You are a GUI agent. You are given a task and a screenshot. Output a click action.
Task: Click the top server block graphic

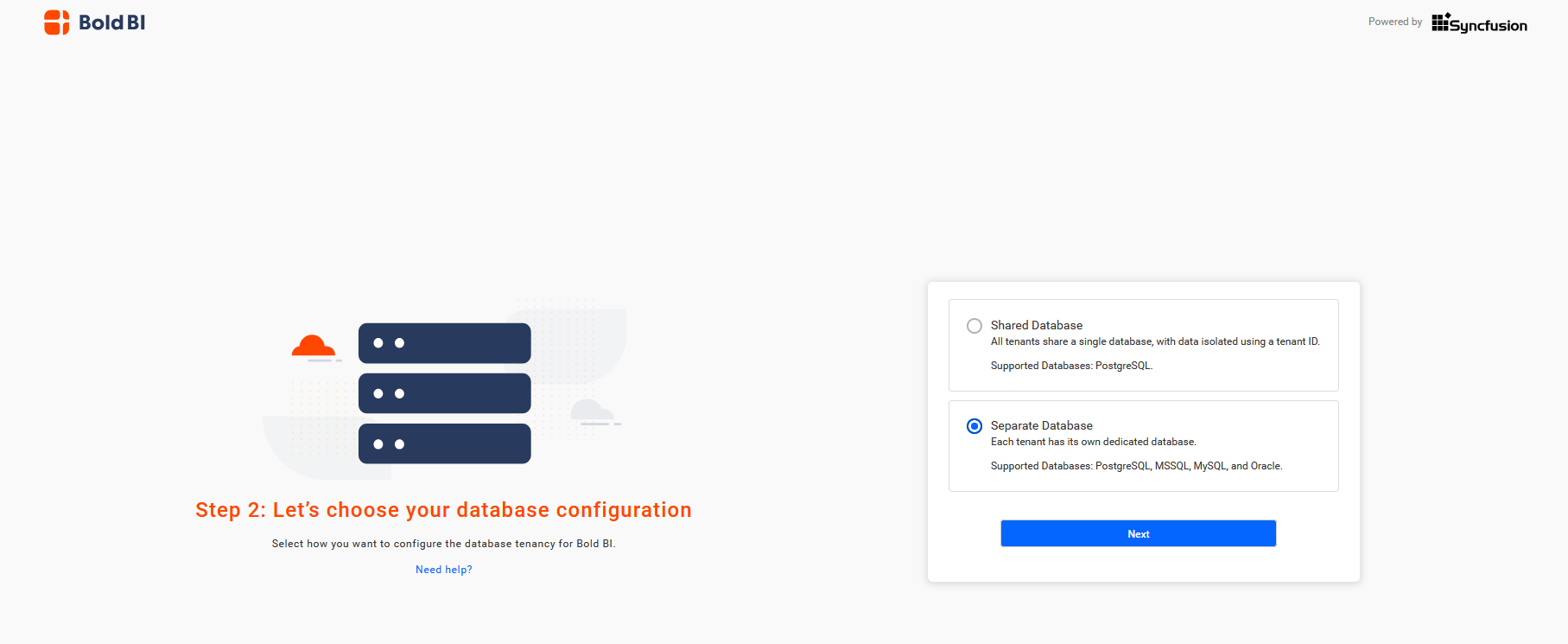click(444, 343)
